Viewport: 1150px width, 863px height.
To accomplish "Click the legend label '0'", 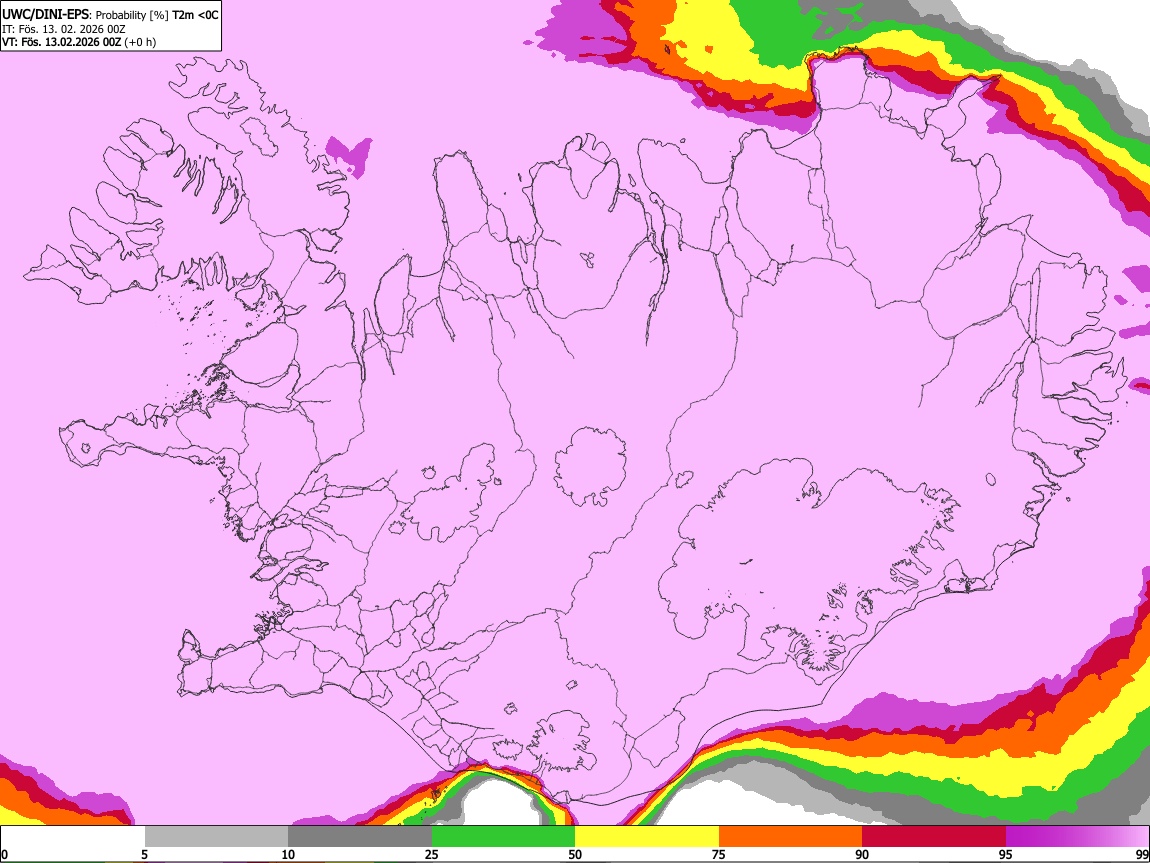I will pyautogui.click(x=4, y=855).
